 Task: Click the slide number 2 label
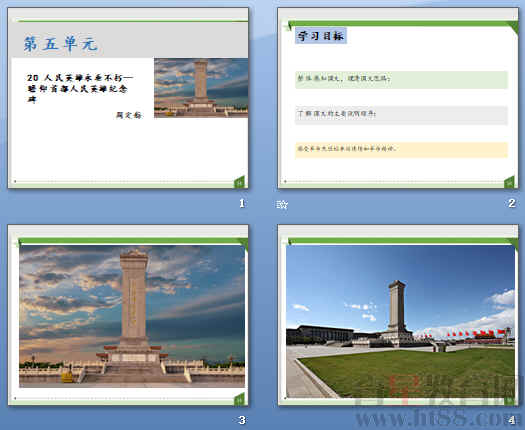click(512, 203)
